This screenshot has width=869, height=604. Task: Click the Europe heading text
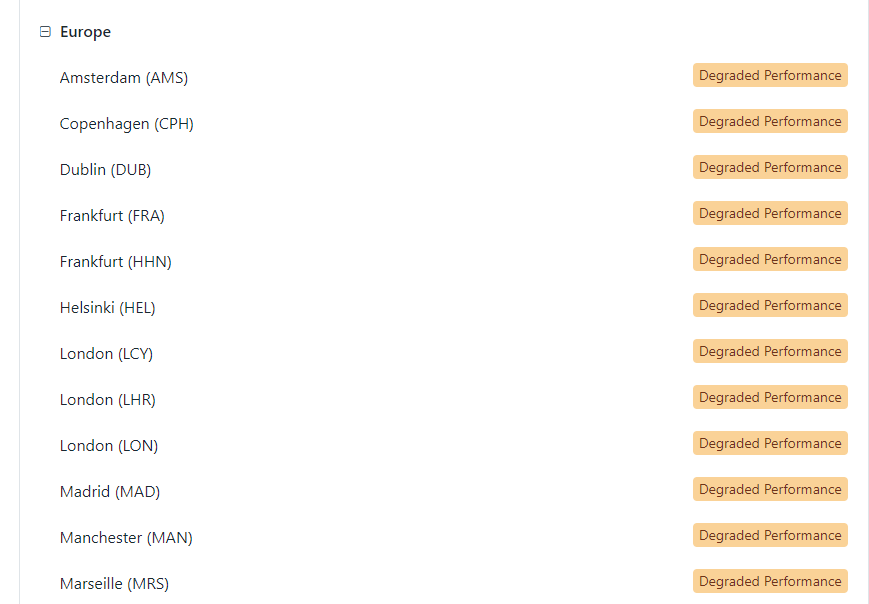(85, 32)
